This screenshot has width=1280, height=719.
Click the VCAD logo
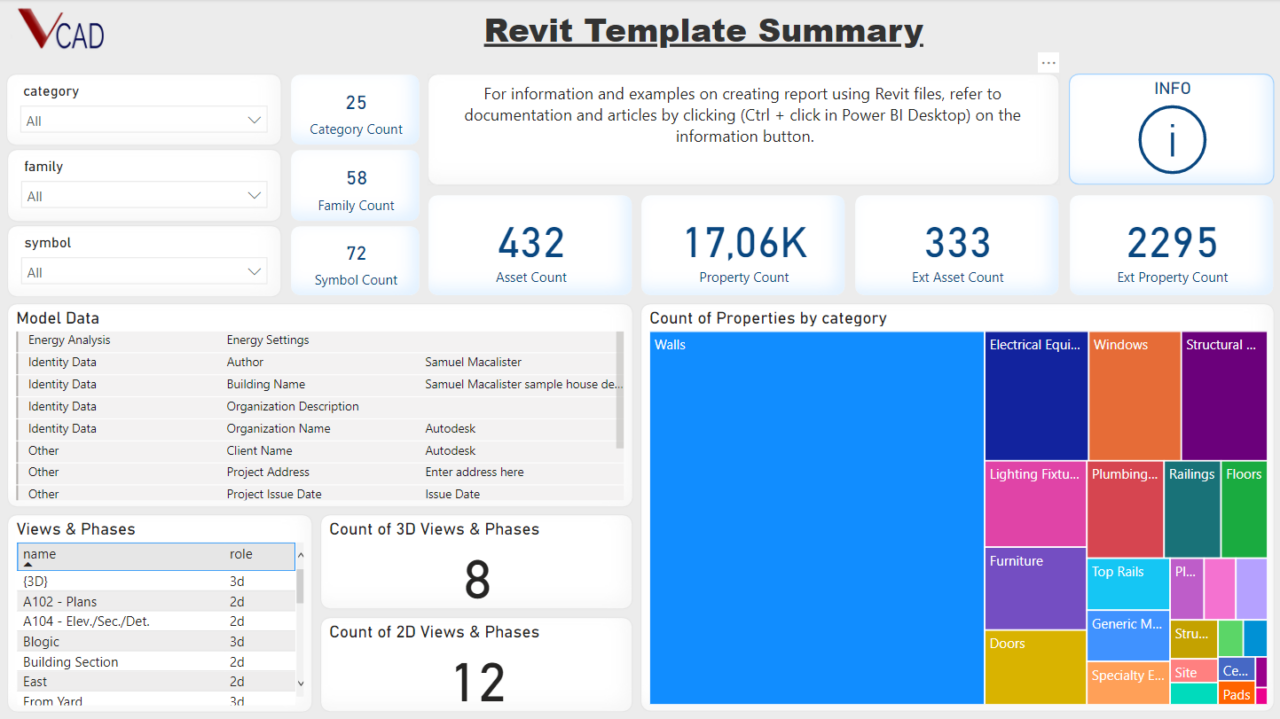pyautogui.click(x=60, y=30)
